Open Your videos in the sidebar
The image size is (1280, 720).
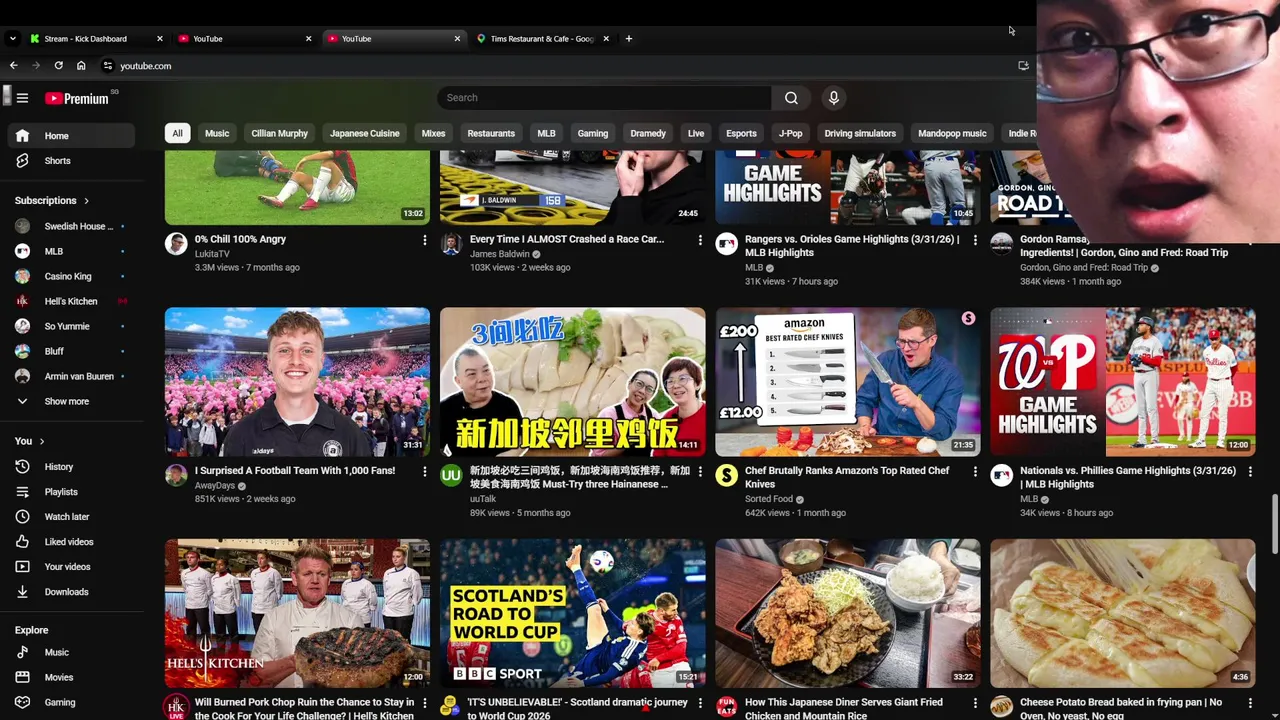[71, 567]
